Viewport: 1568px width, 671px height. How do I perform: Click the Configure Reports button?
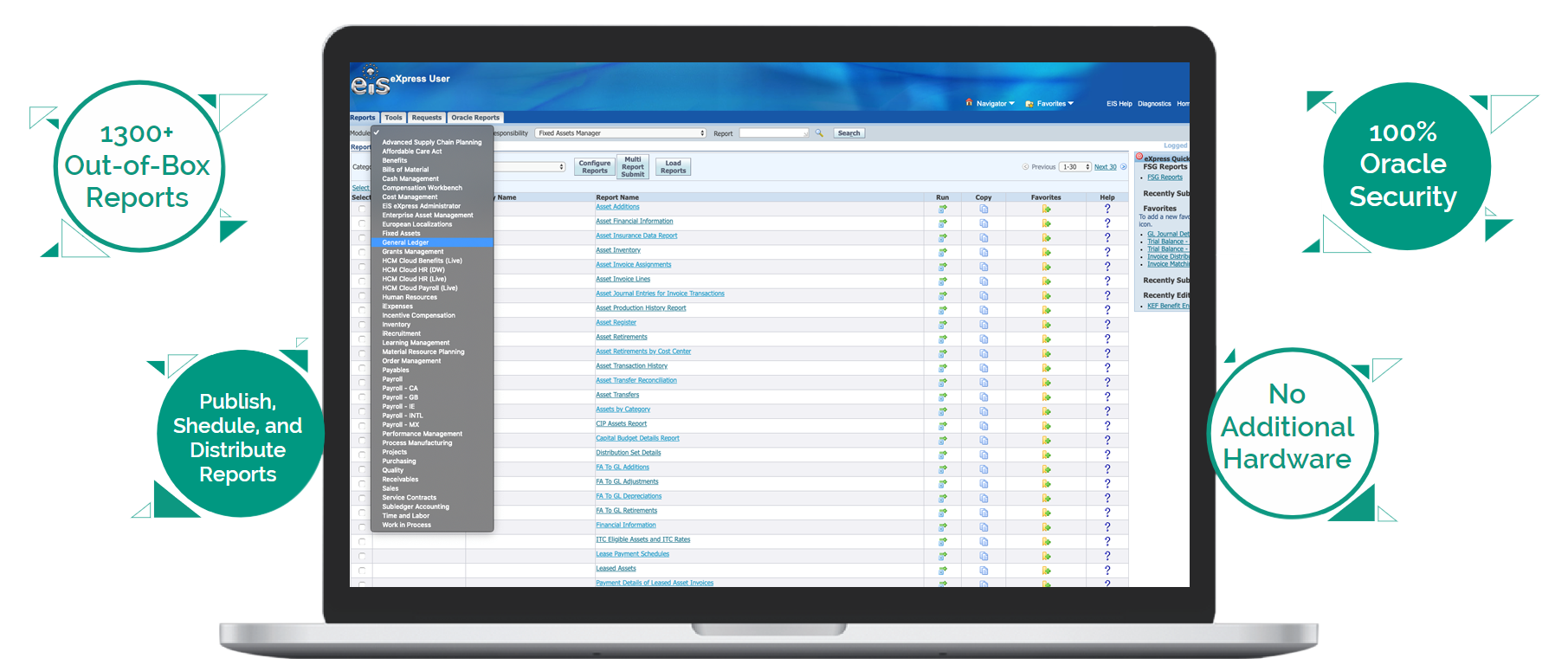point(595,167)
